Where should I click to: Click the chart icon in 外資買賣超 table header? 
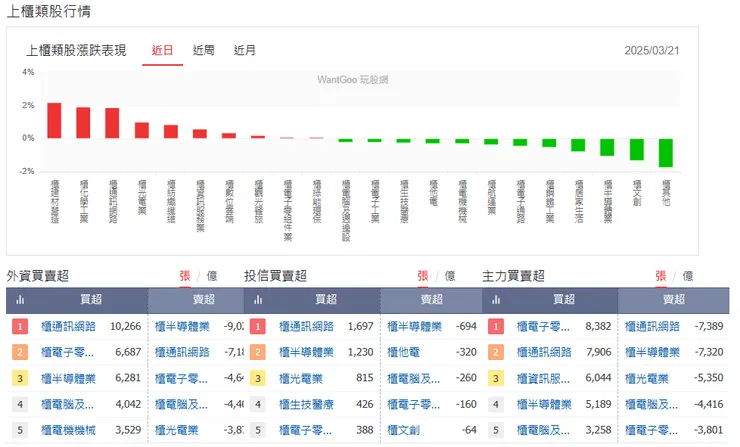(20, 300)
